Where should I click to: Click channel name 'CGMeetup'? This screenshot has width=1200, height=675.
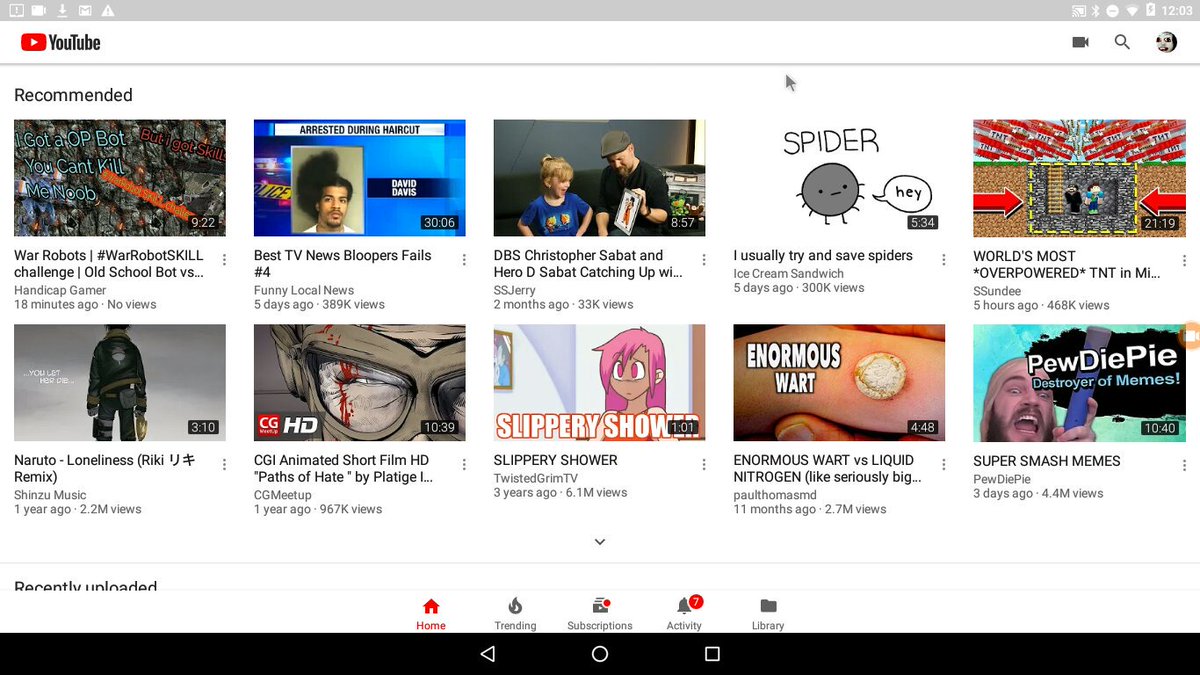pyautogui.click(x=285, y=495)
